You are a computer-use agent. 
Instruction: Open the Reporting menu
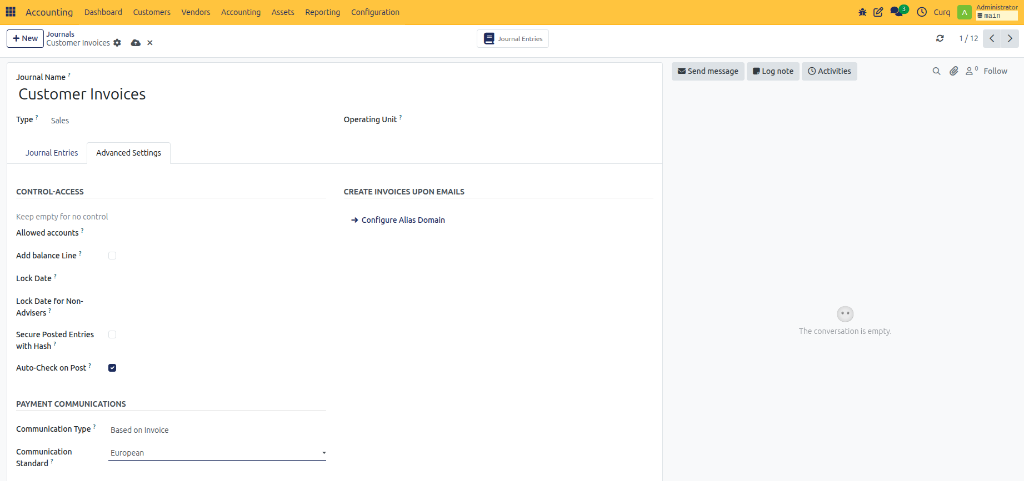pyautogui.click(x=323, y=12)
